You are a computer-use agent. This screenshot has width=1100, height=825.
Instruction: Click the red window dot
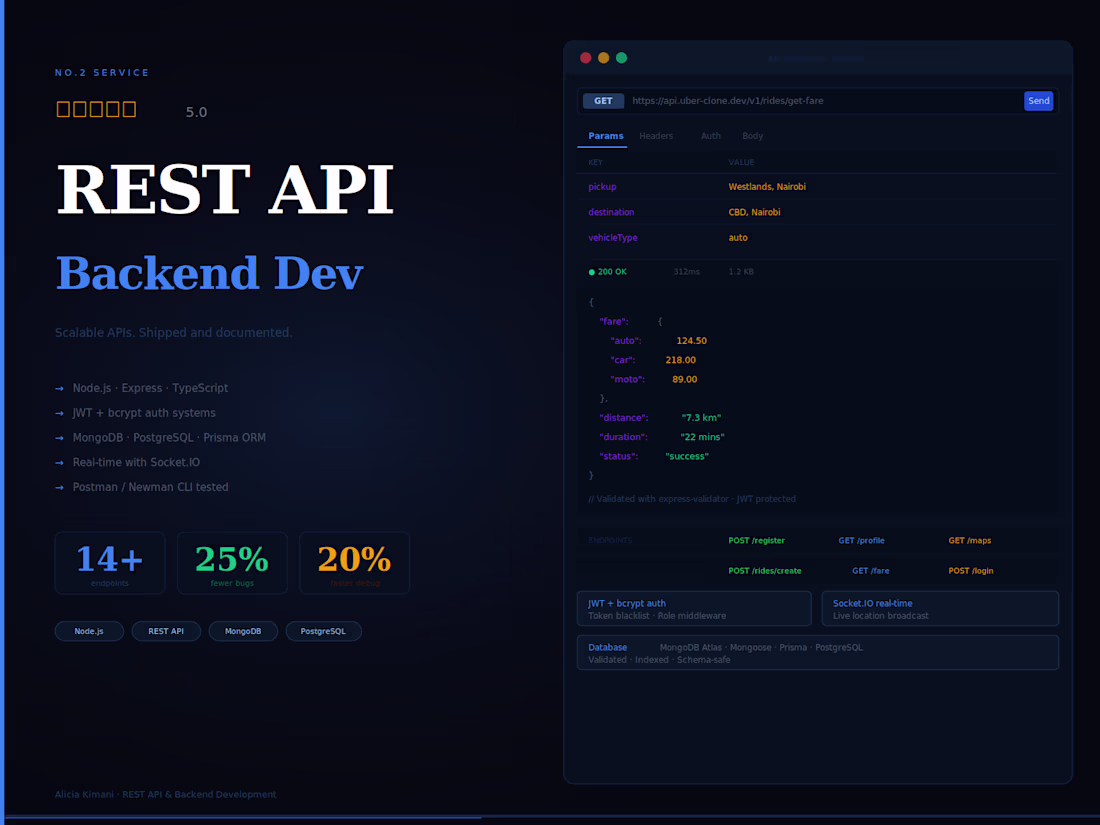[x=586, y=58]
